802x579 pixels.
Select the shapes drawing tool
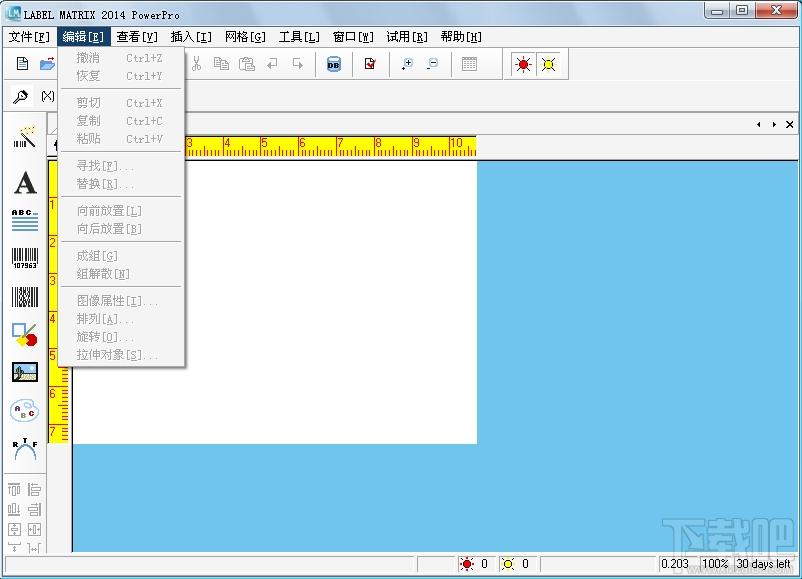click(x=25, y=335)
